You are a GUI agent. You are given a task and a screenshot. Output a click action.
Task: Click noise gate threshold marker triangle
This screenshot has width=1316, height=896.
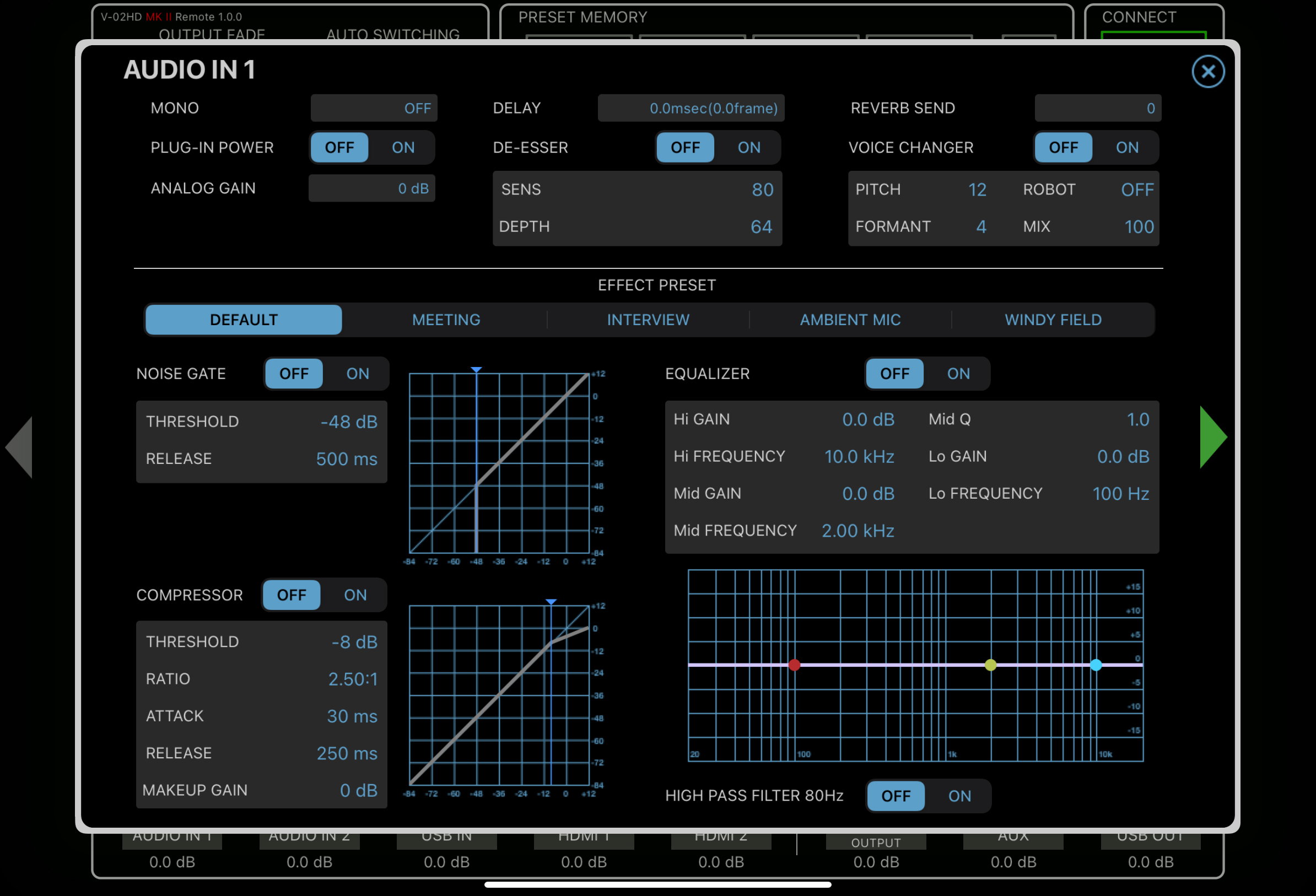click(x=476, y=370)
